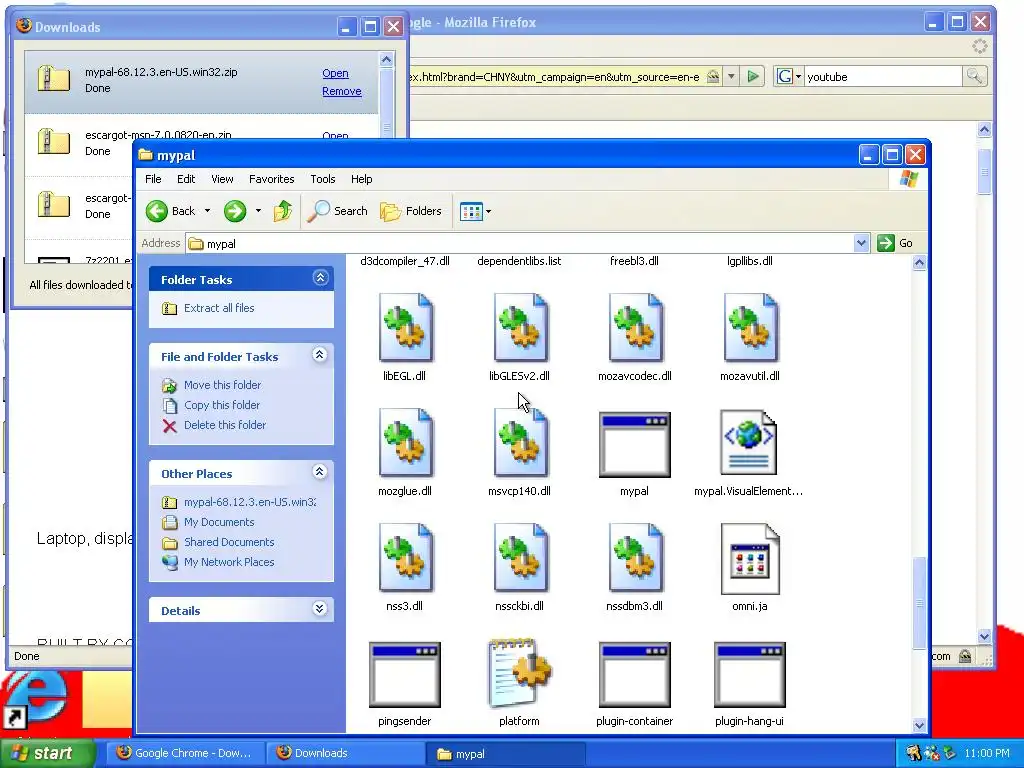The height and width of the screenshot is (768, 1024).
Task: Open mypal-68.12.3 zip from Downloads window
Action: [x=335, y=73]
